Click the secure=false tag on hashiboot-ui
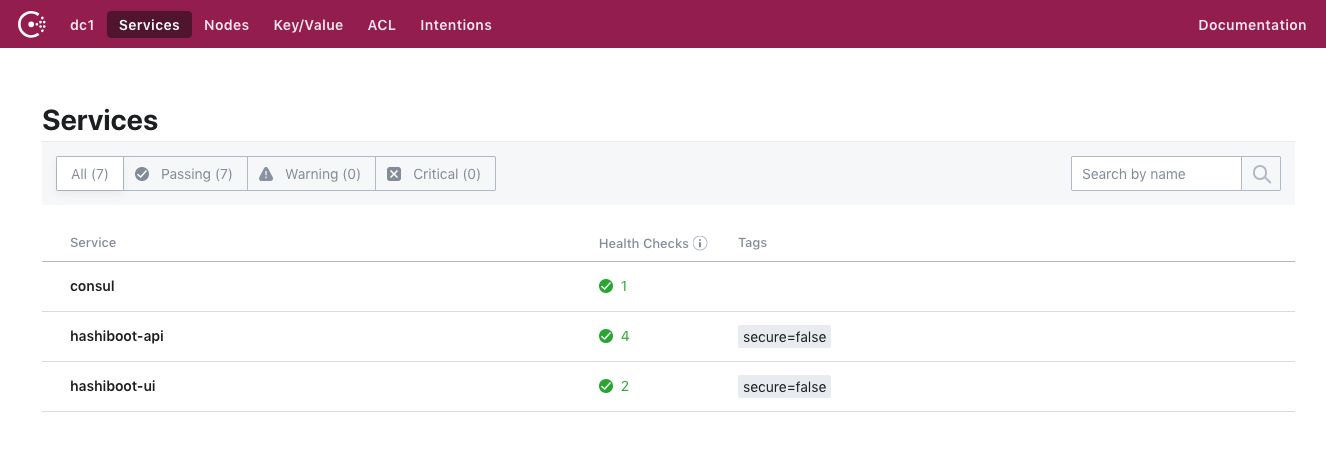 point(784,387)
